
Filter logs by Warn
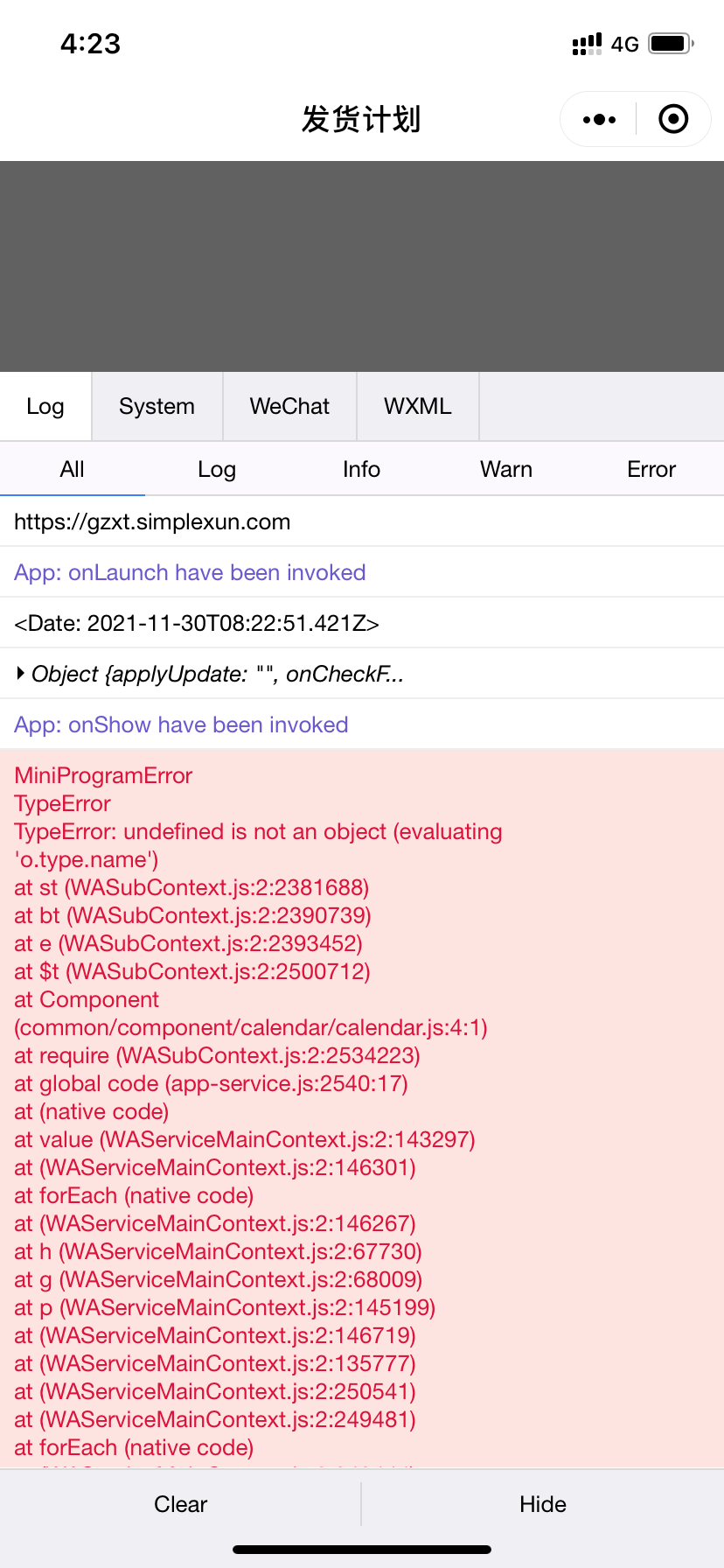pyautogui.click(x=506, y=469)
